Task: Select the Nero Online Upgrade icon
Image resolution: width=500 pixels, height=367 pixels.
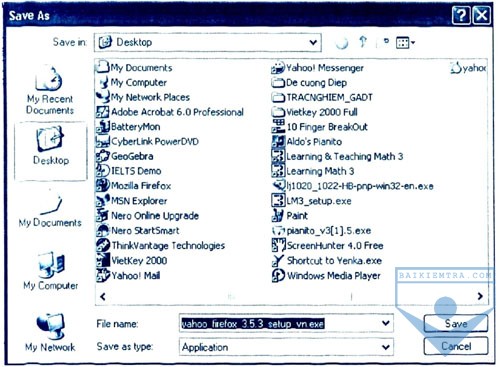Action: pyautogui.click(x=103, y=215)
